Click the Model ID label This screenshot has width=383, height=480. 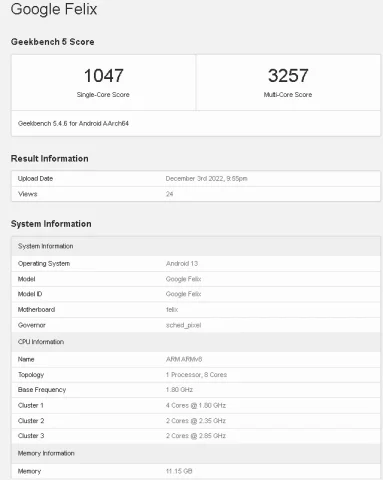[30, 294]
